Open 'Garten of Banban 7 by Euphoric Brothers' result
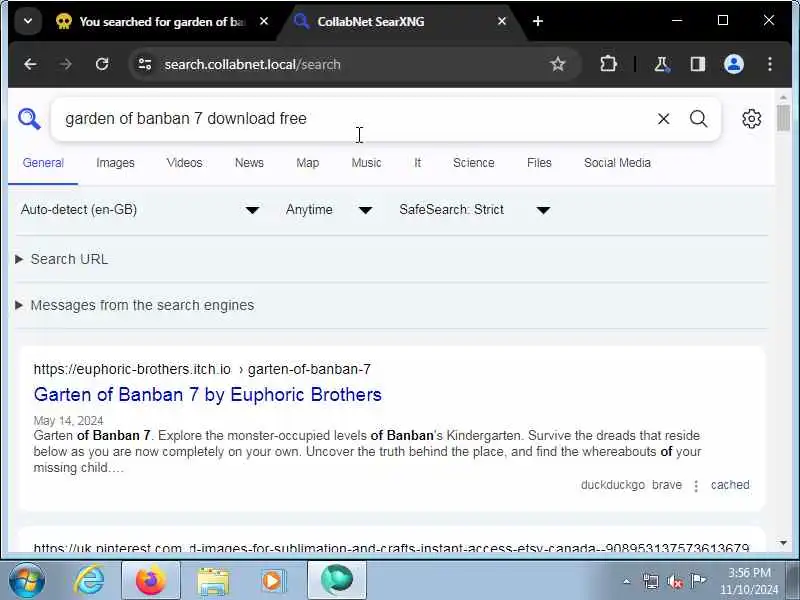 click(x=208, y=394)
